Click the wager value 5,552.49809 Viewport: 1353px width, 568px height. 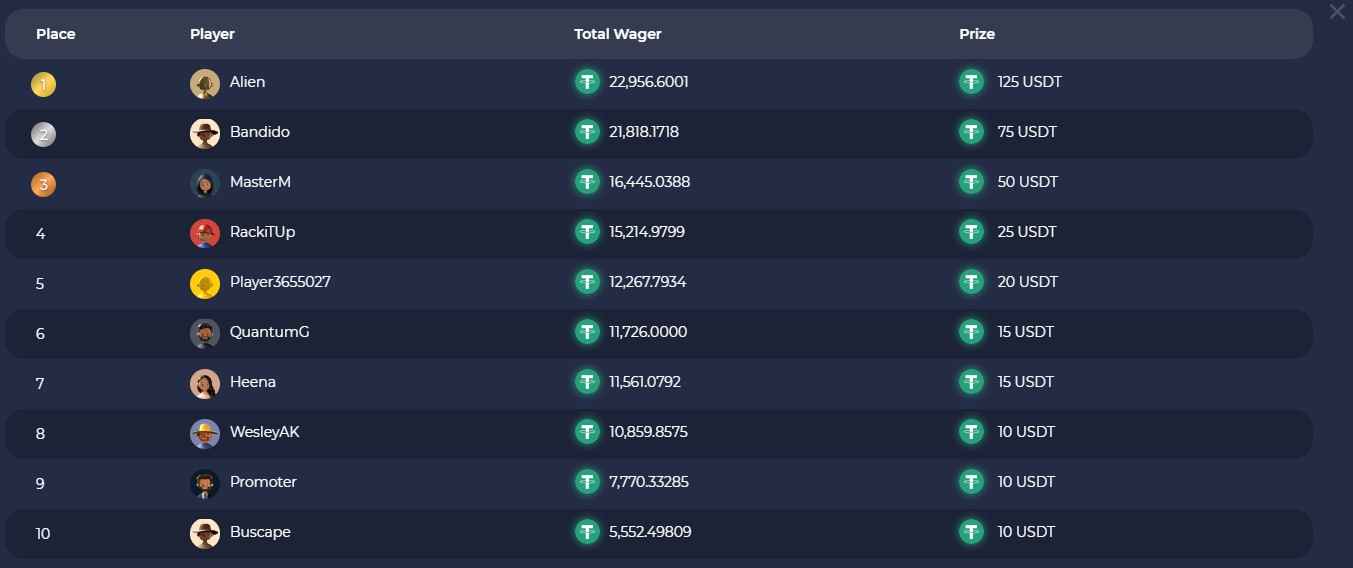coord(650,532)
